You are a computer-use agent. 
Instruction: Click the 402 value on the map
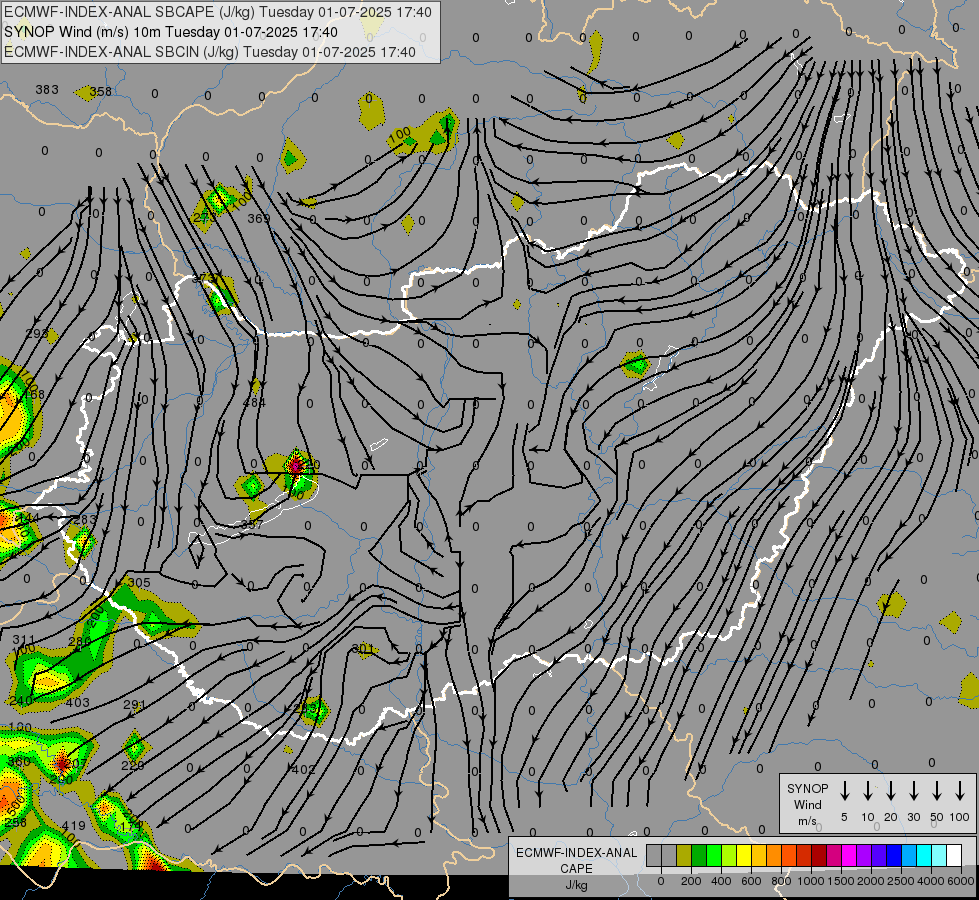tap(303, 769)
